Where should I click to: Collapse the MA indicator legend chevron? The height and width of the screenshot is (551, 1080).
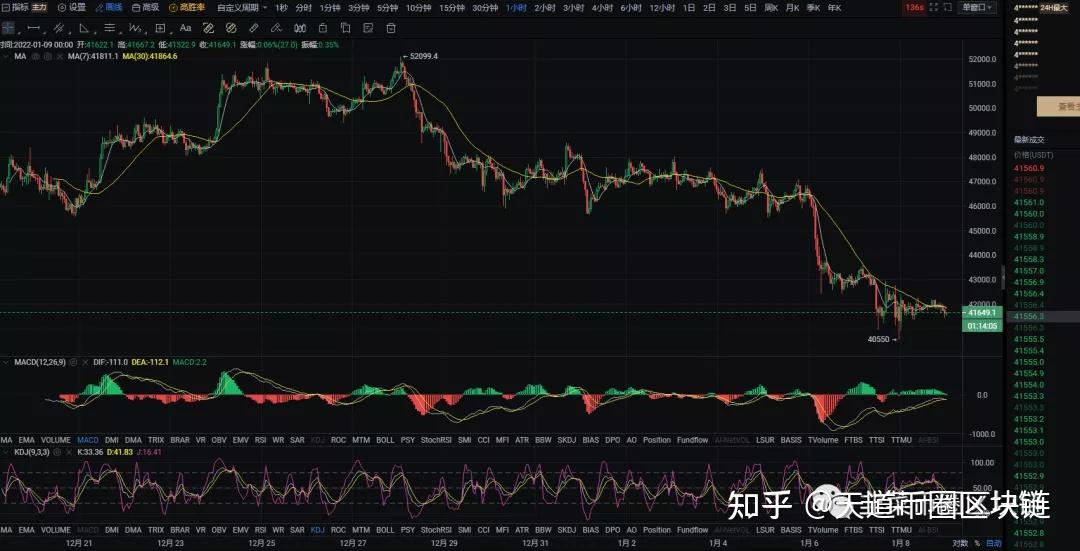coord(6,56)
